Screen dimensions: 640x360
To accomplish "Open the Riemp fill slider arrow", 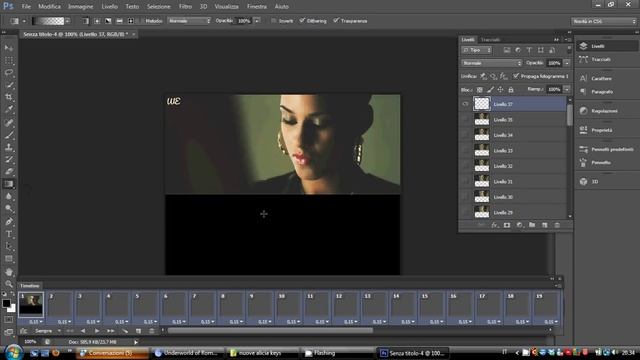I will [567, 89].
